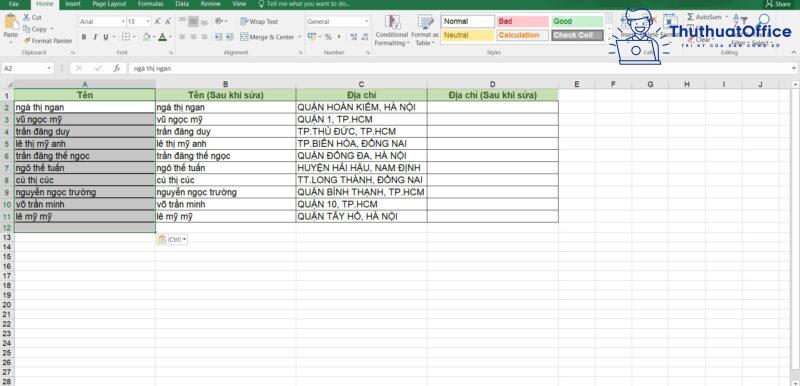This screenshot has width=800, height=386.
Task: Open the General number format dropdown
Action: point(366,21)
